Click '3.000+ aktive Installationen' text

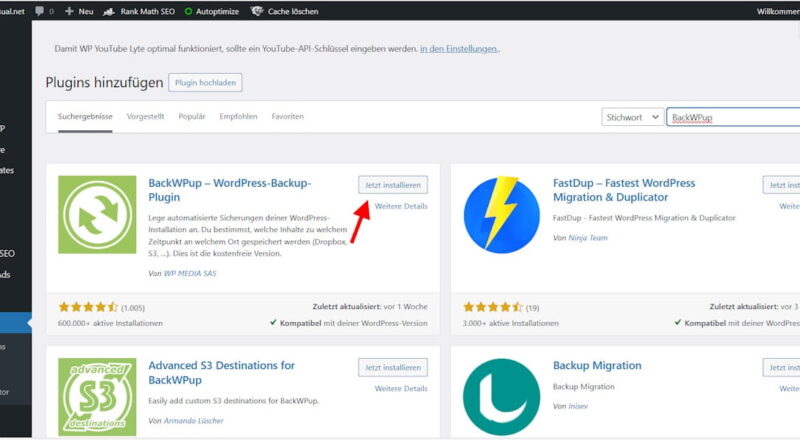(x=511, y=323)
